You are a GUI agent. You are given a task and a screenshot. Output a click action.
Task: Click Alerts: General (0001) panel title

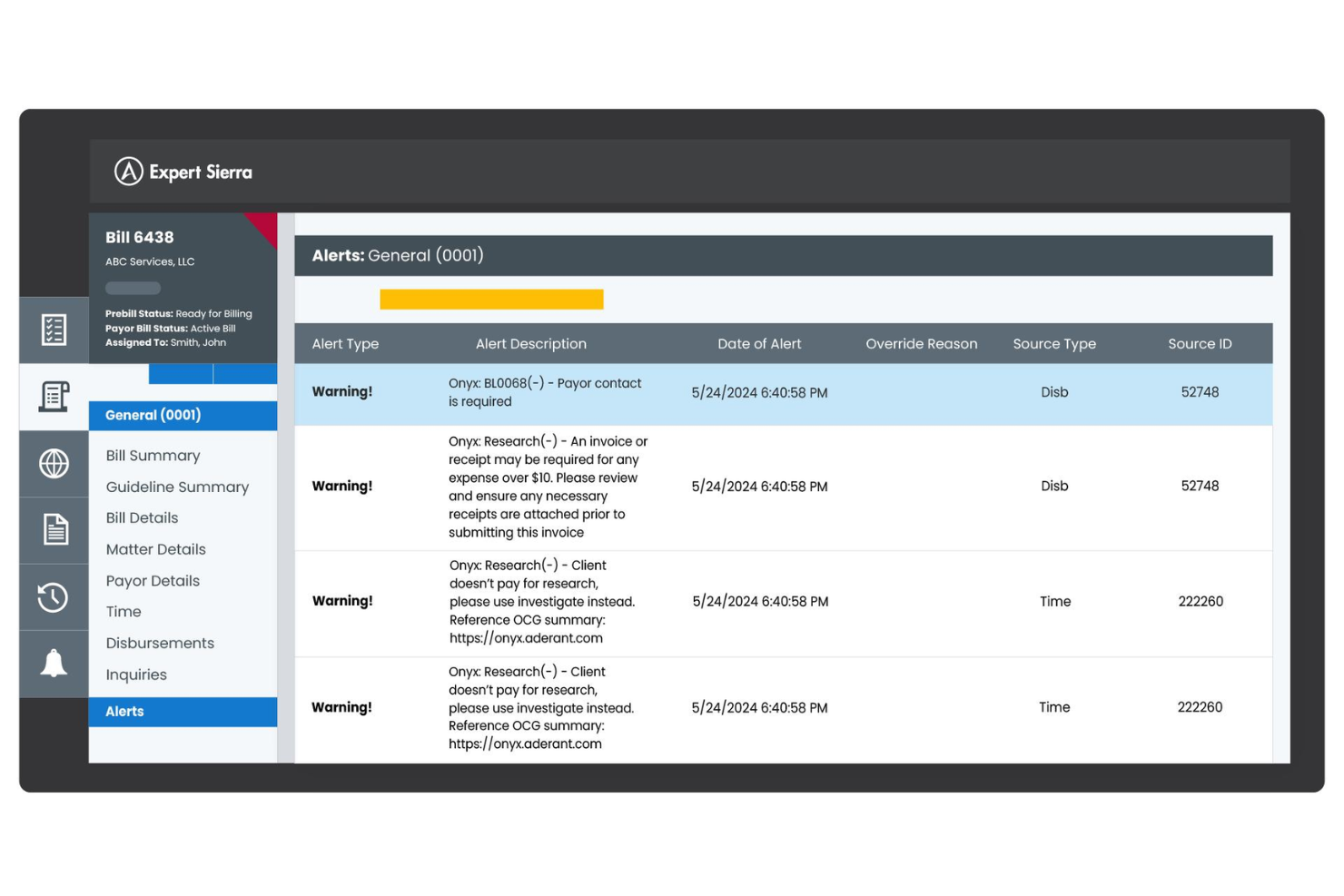click(x=398, y=255)
